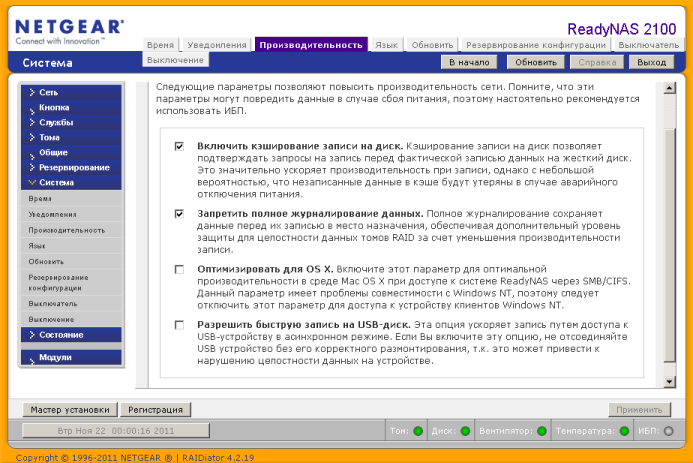Open Время in the sidebar submenu

click(x=71, y=199)
